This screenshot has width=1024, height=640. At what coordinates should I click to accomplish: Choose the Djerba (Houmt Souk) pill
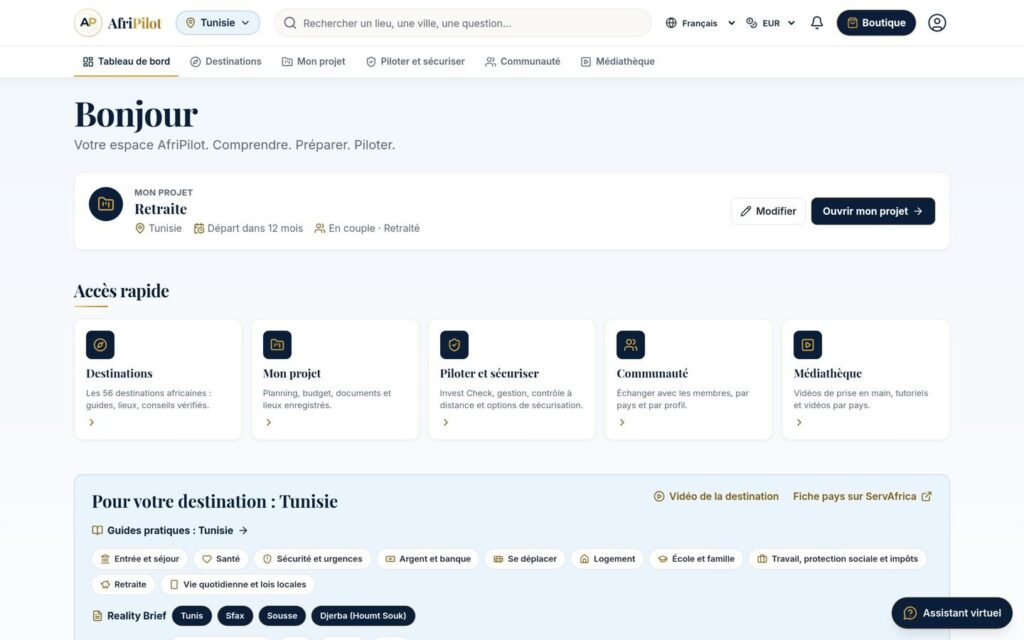pos(363,616)
